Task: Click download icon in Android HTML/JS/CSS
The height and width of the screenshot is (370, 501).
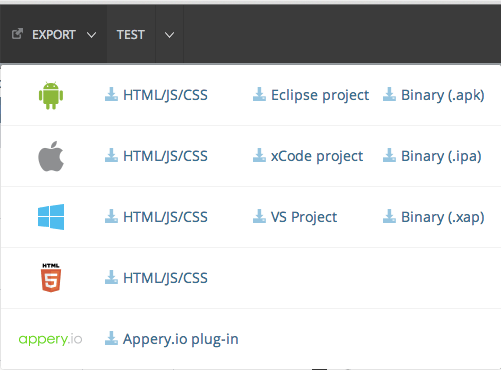Action: (x=111, y=94)
